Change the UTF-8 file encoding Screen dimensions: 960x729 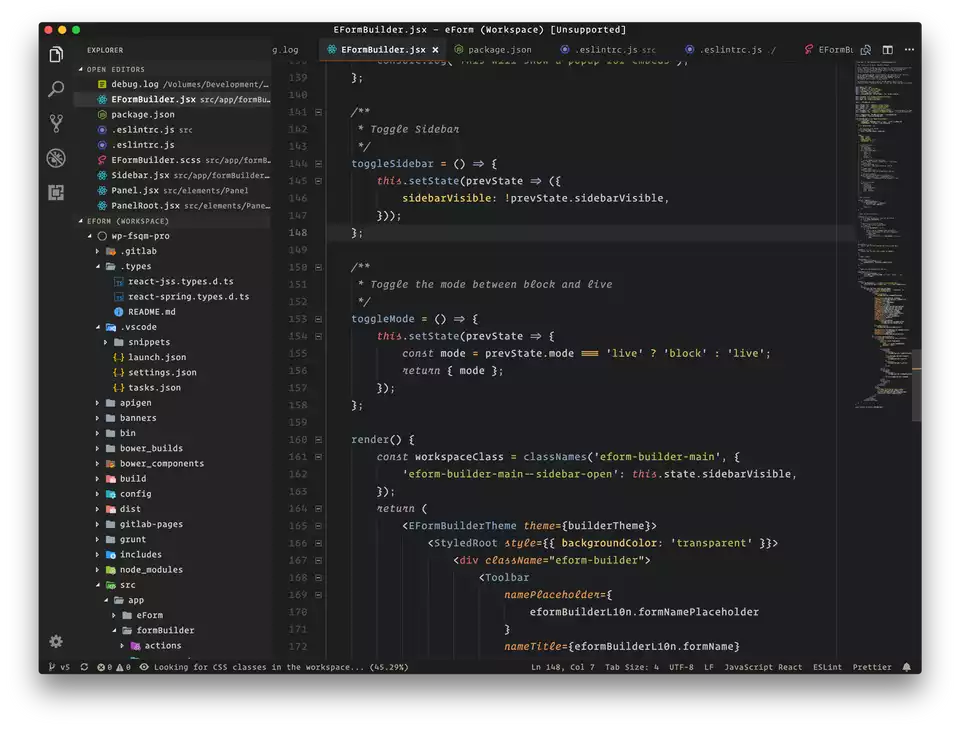pyautogui.click(x=681, y=667)
